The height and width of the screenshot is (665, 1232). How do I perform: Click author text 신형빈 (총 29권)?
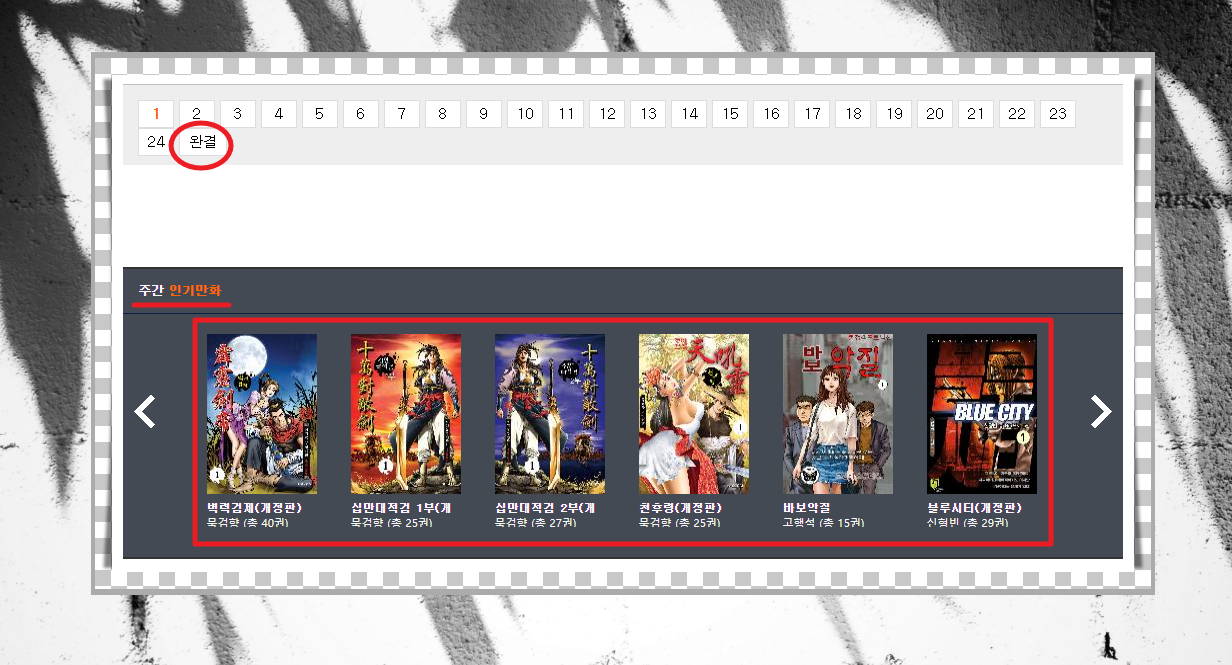pyautogui.click(x=968, y=523)
